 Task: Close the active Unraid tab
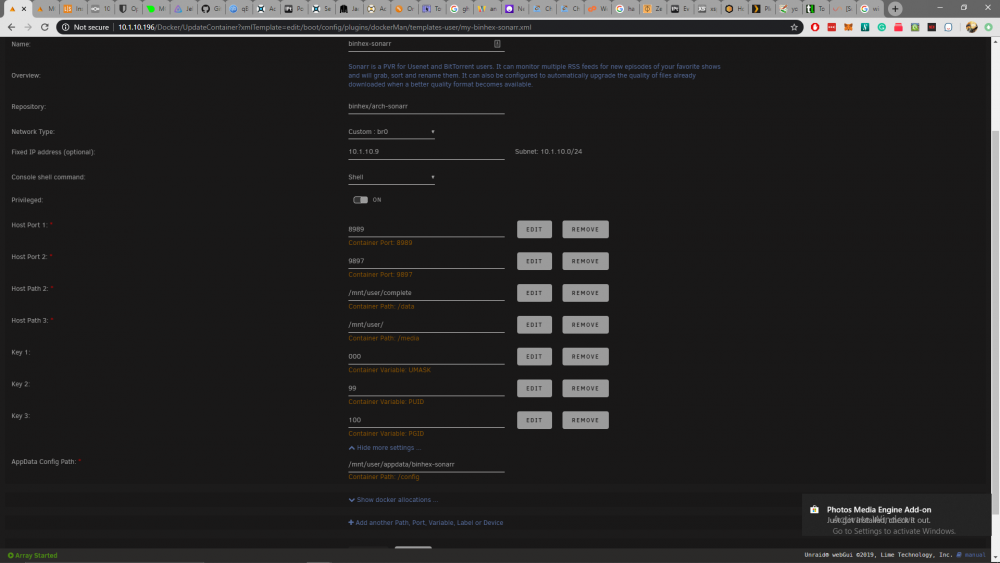click(x=24, y=9)
